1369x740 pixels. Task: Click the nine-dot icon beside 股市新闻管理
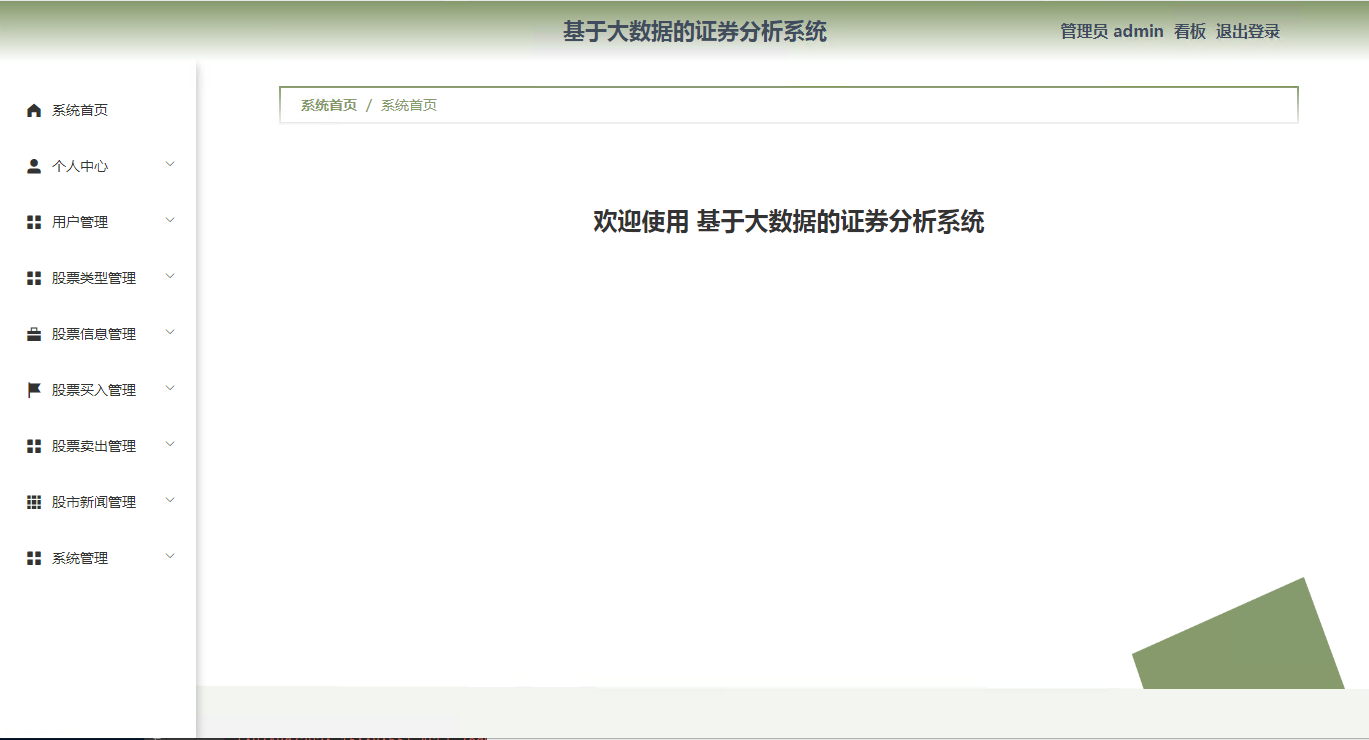click(x=34, y=503)
